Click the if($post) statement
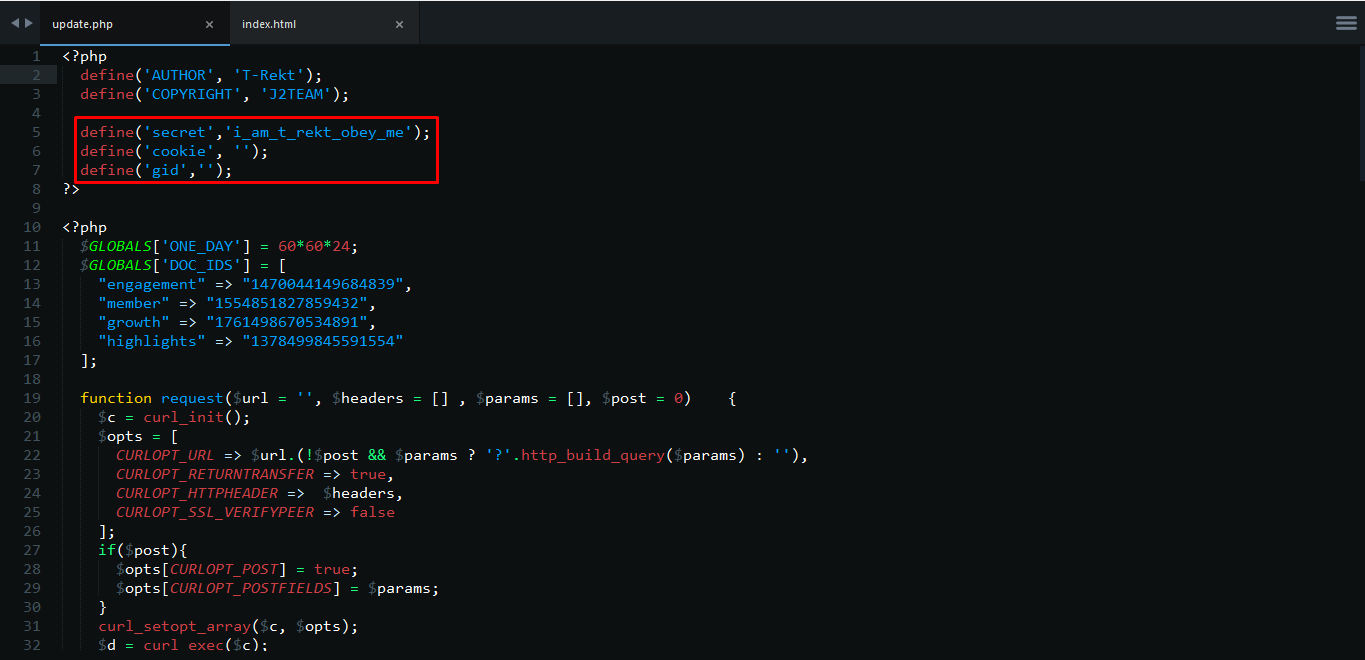The image size is (1365, 660). click(143, 551)
